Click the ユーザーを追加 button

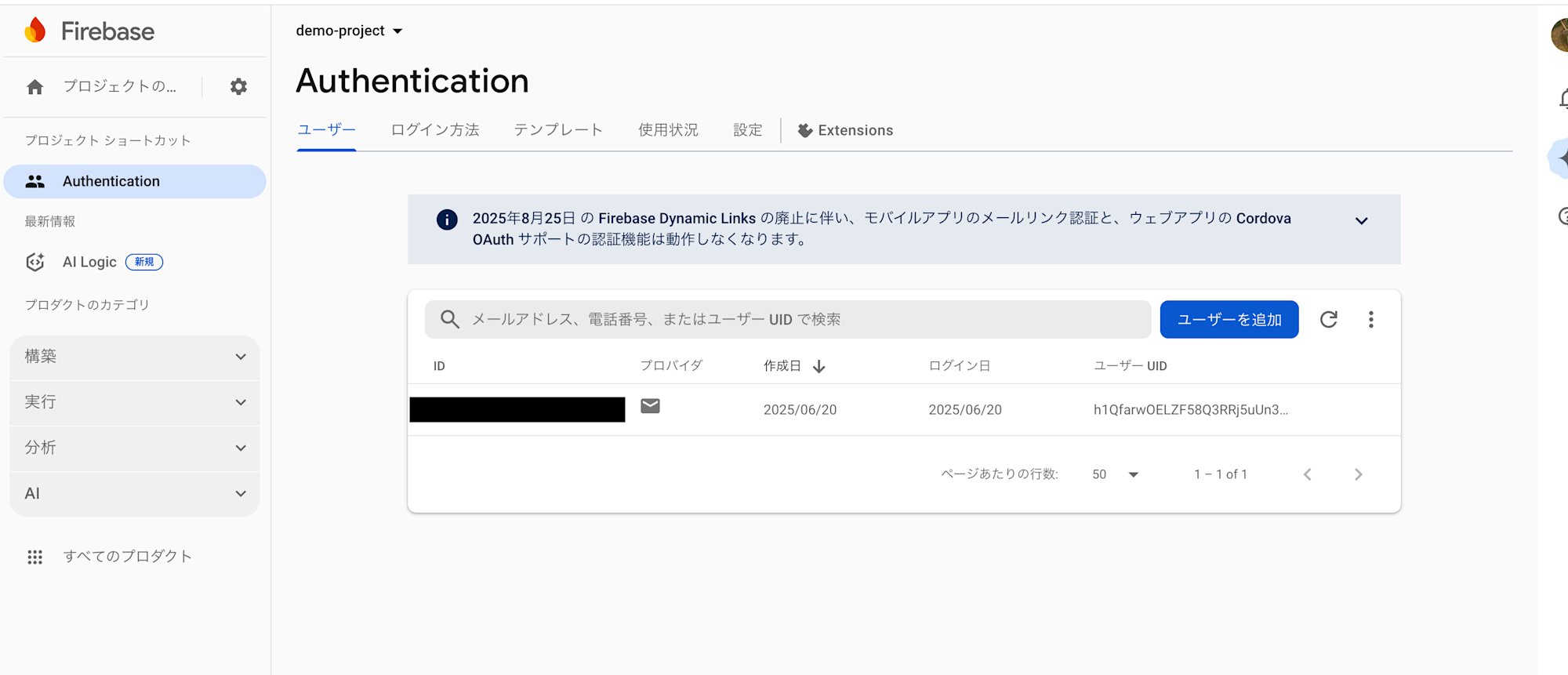tap(1229, 319)
